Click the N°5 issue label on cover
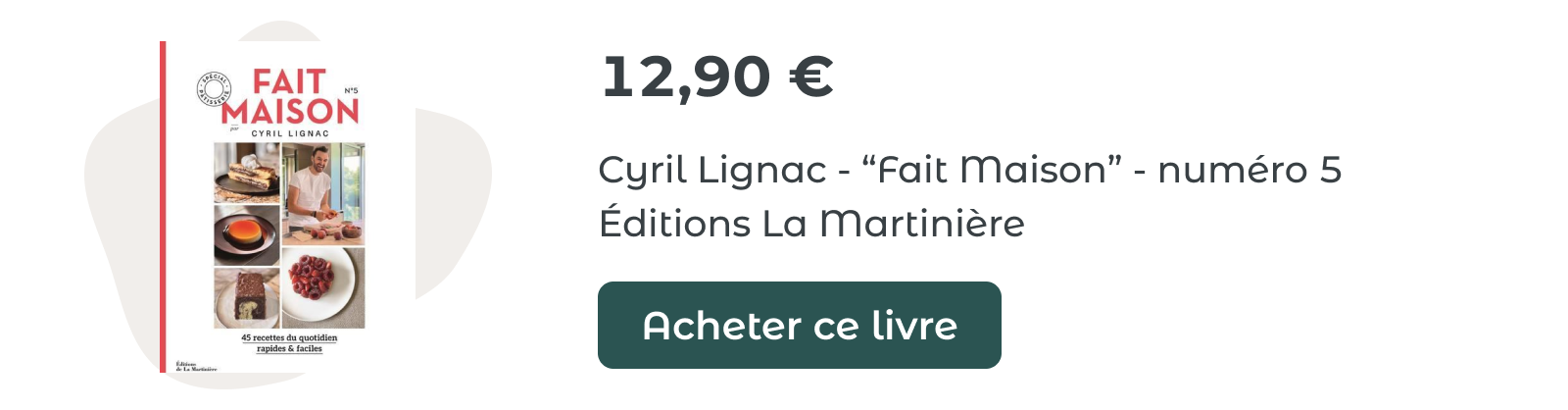 pos(351,90)
